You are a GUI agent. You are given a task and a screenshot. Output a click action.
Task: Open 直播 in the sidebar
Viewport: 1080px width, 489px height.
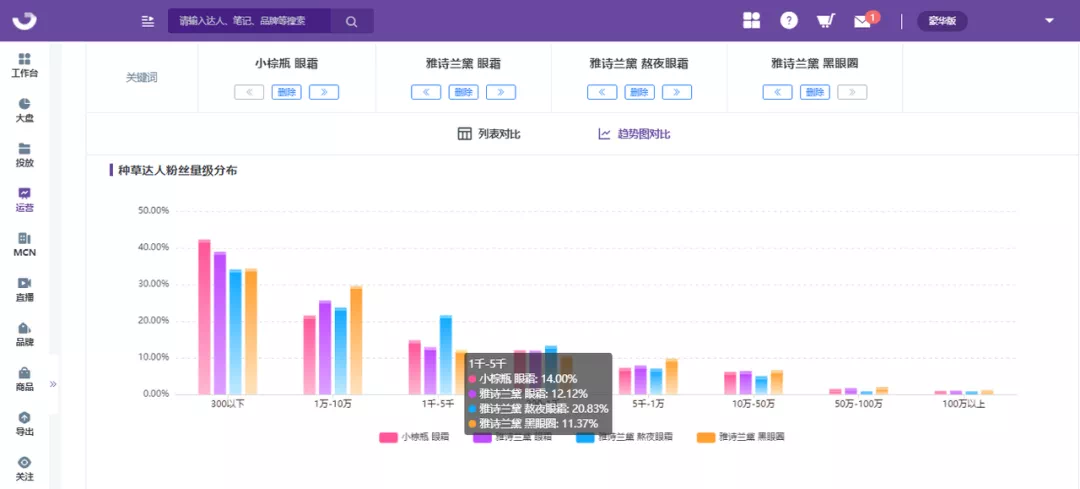click(25, 290)
